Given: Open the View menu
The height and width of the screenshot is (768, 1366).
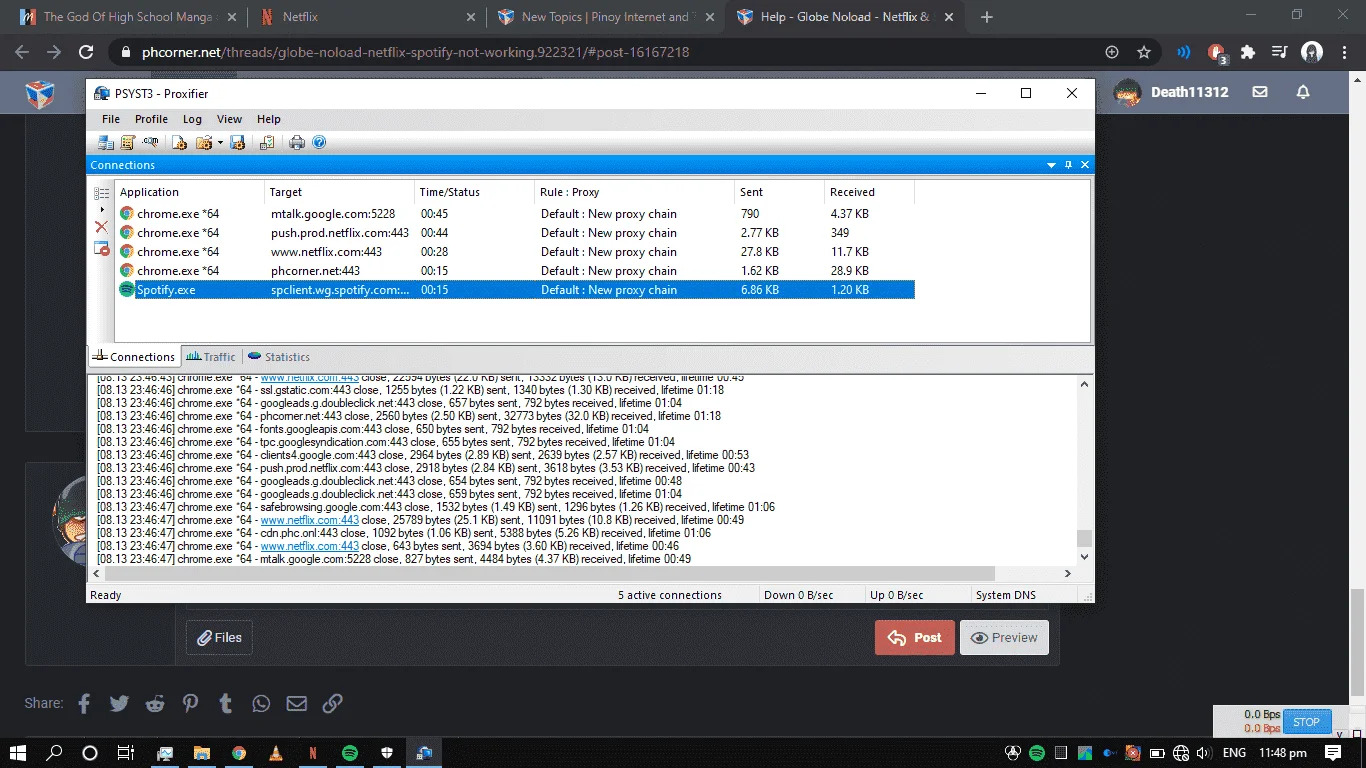Looking at the screenshot, I should pyautogui.click(x=229, y=119).
